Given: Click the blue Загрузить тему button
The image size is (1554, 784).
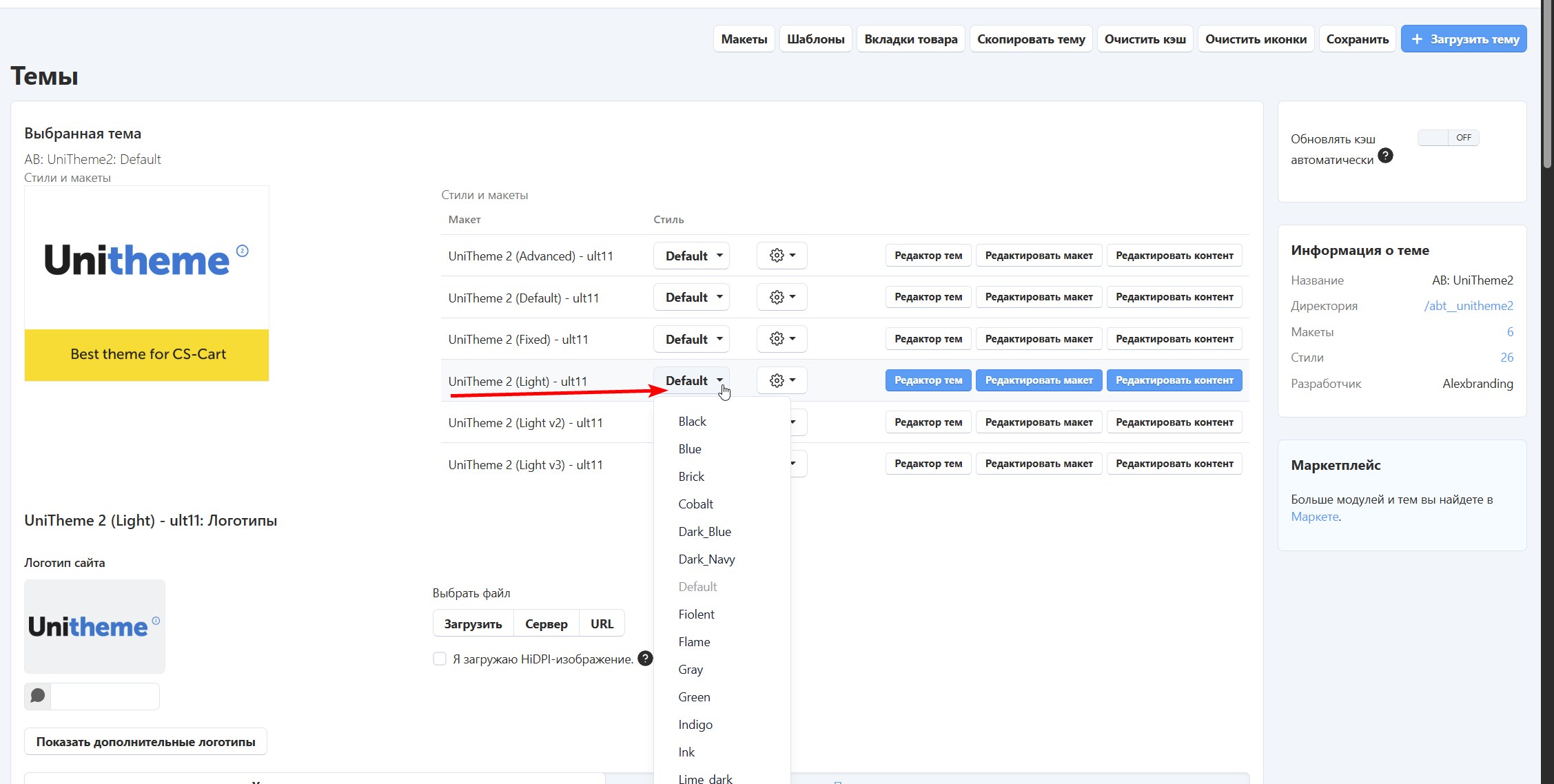Looking at the screenshot, I should pos(1464,39).
